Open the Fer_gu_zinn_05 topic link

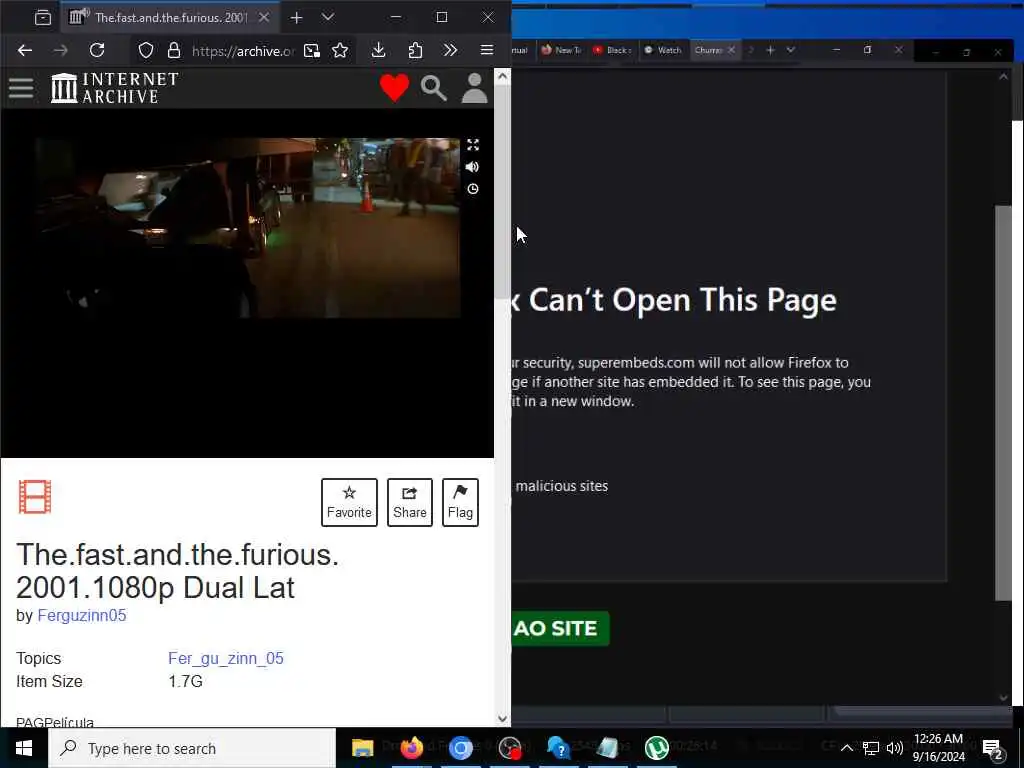pyautogui.click(x=226, y=658)
